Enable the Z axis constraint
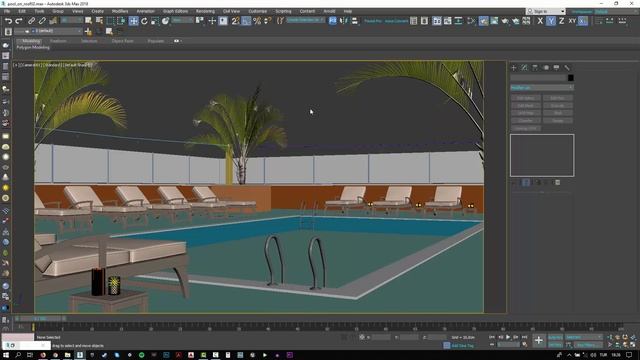The width and height of the screenshot is (640, 360). click(561, 21)
